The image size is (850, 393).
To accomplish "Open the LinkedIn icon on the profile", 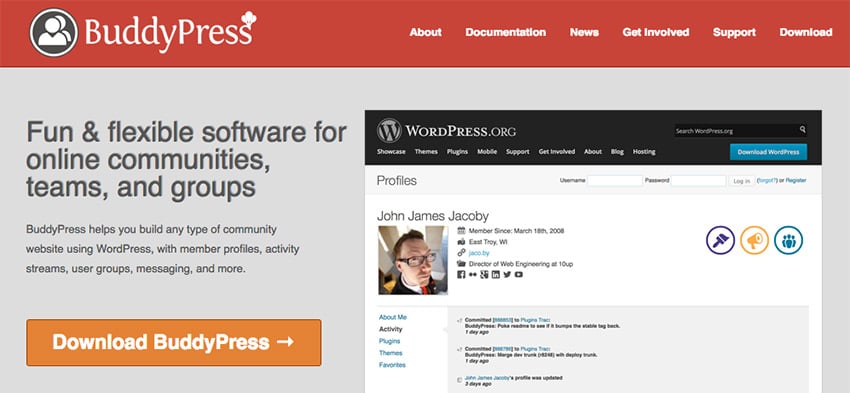I will pyautogui.click(x=495, y=275).
